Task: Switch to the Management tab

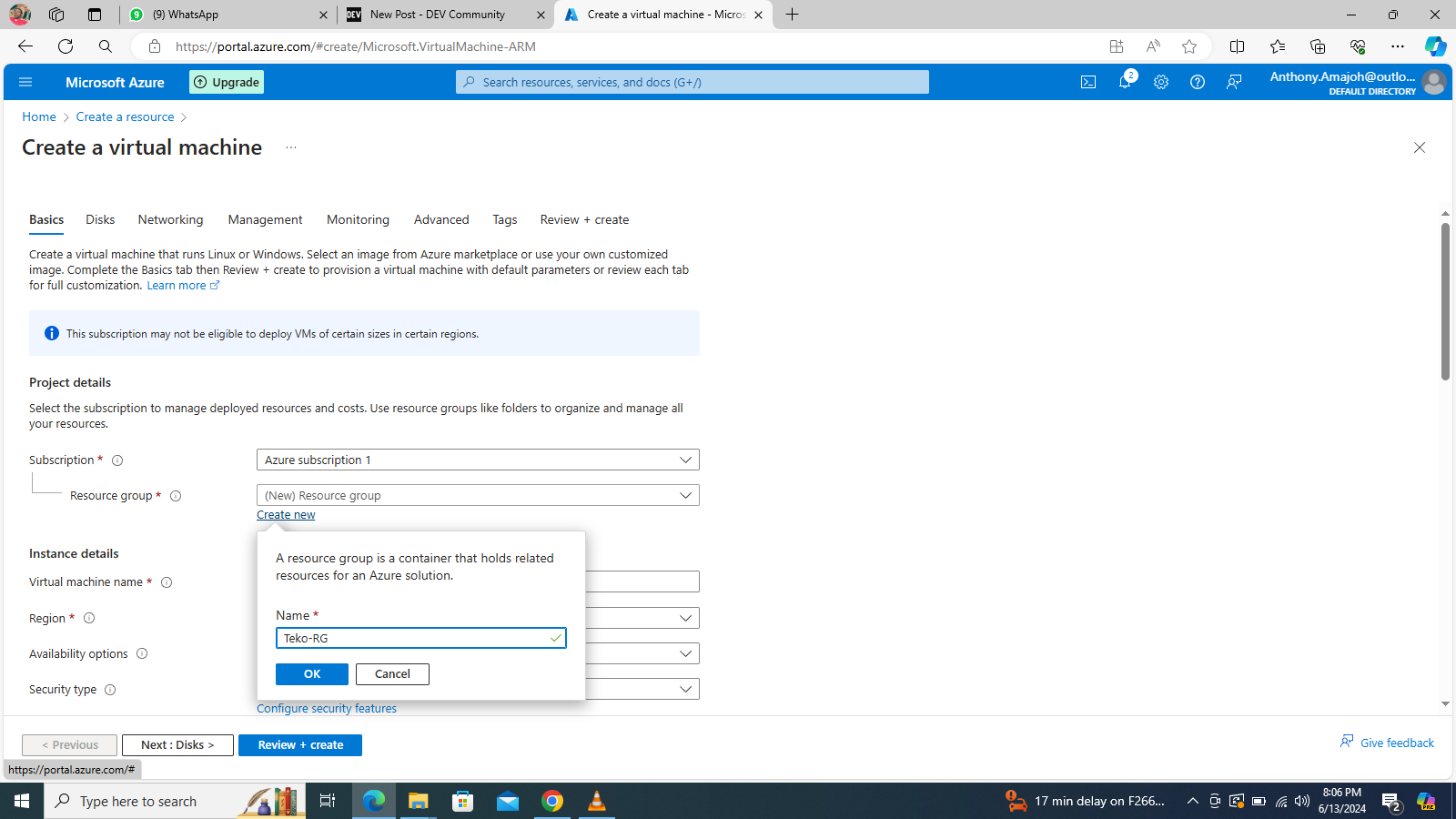Action: pos(265,219)
